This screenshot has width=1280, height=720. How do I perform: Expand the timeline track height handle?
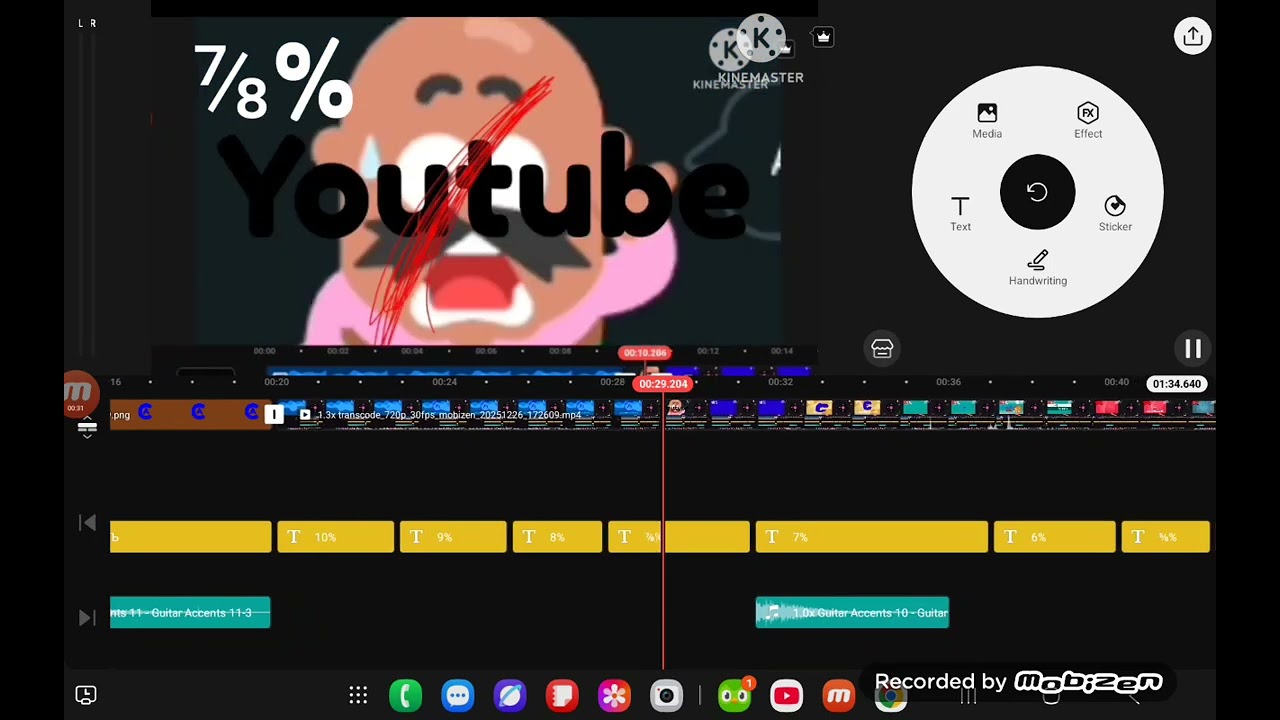pos(87,429)
